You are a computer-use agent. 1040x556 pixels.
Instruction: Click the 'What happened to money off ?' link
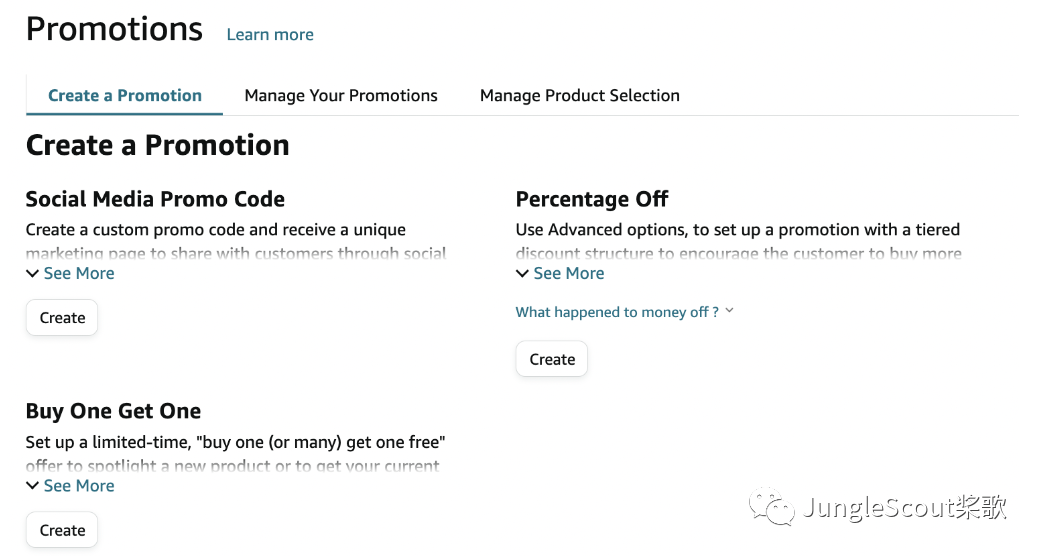click(617, 312)
